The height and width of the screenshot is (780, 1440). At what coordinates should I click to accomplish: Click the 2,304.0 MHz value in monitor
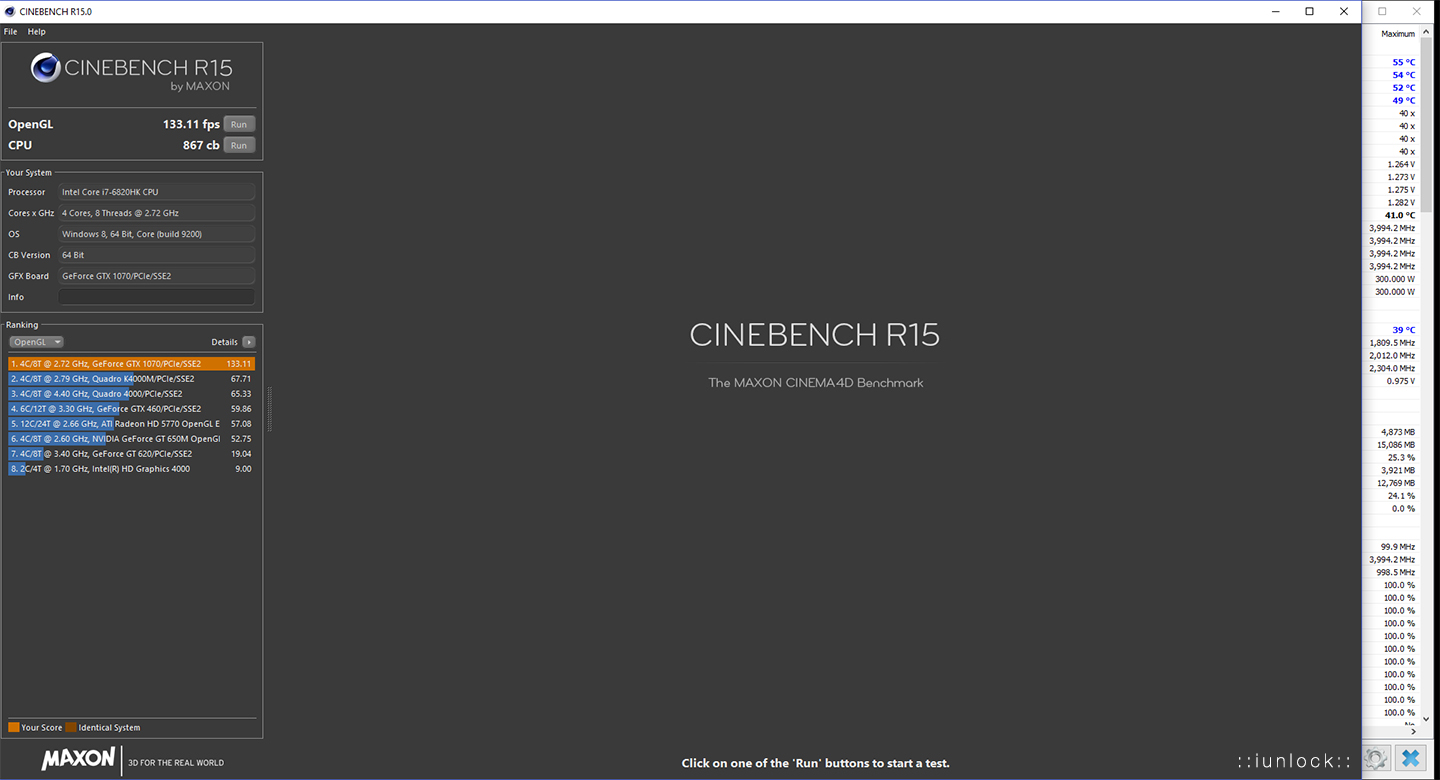(1392, 368)
